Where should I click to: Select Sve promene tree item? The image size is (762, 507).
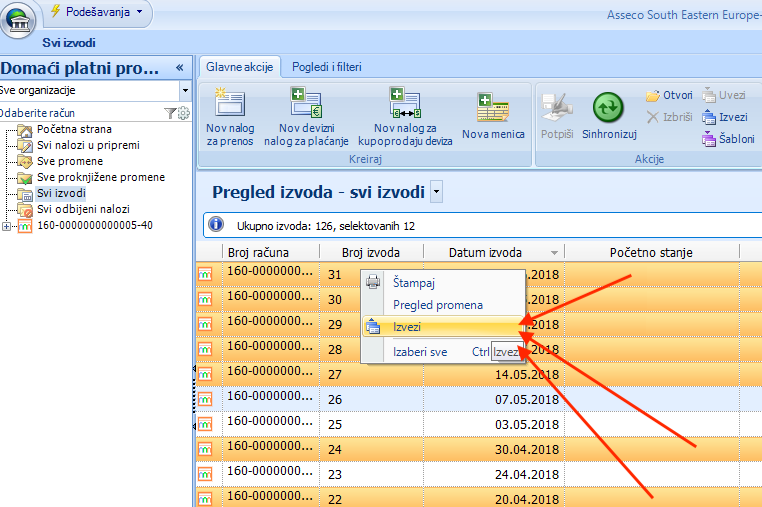pyautogui.click(x=69, y=161)
